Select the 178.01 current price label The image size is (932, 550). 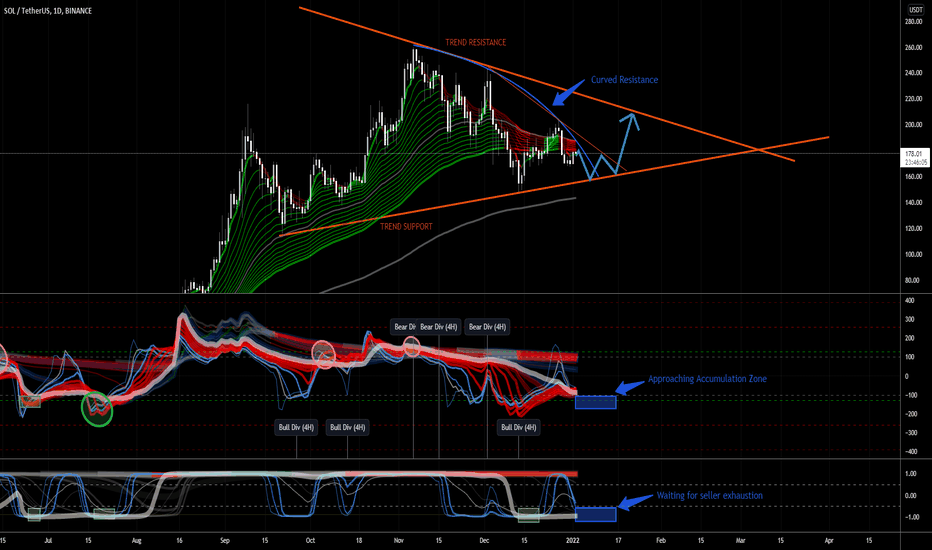(913, 153)
